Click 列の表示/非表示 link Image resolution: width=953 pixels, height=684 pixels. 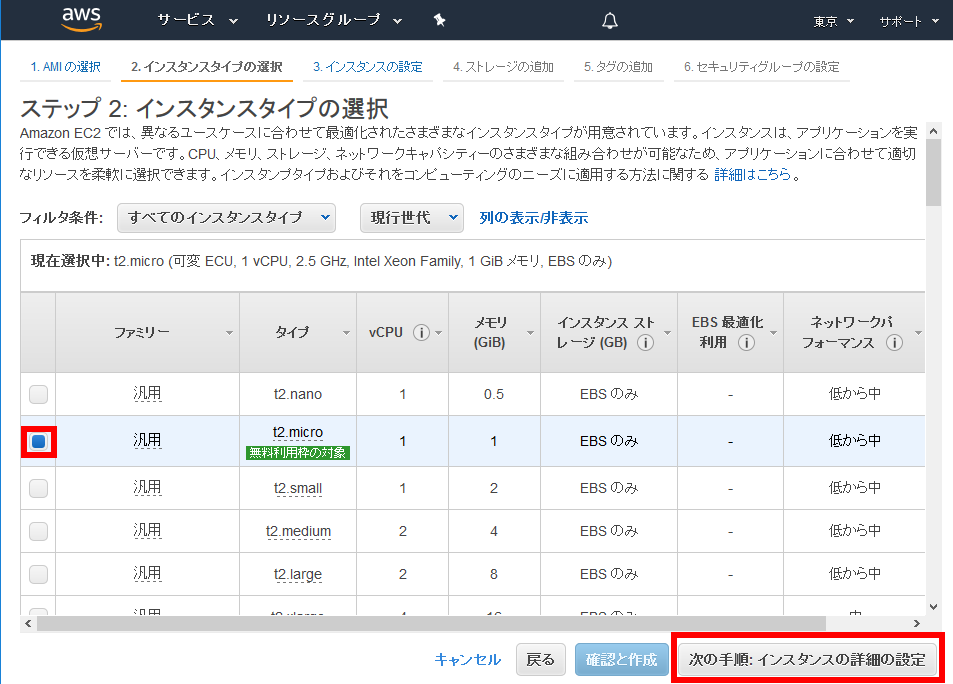coord(534,218)
